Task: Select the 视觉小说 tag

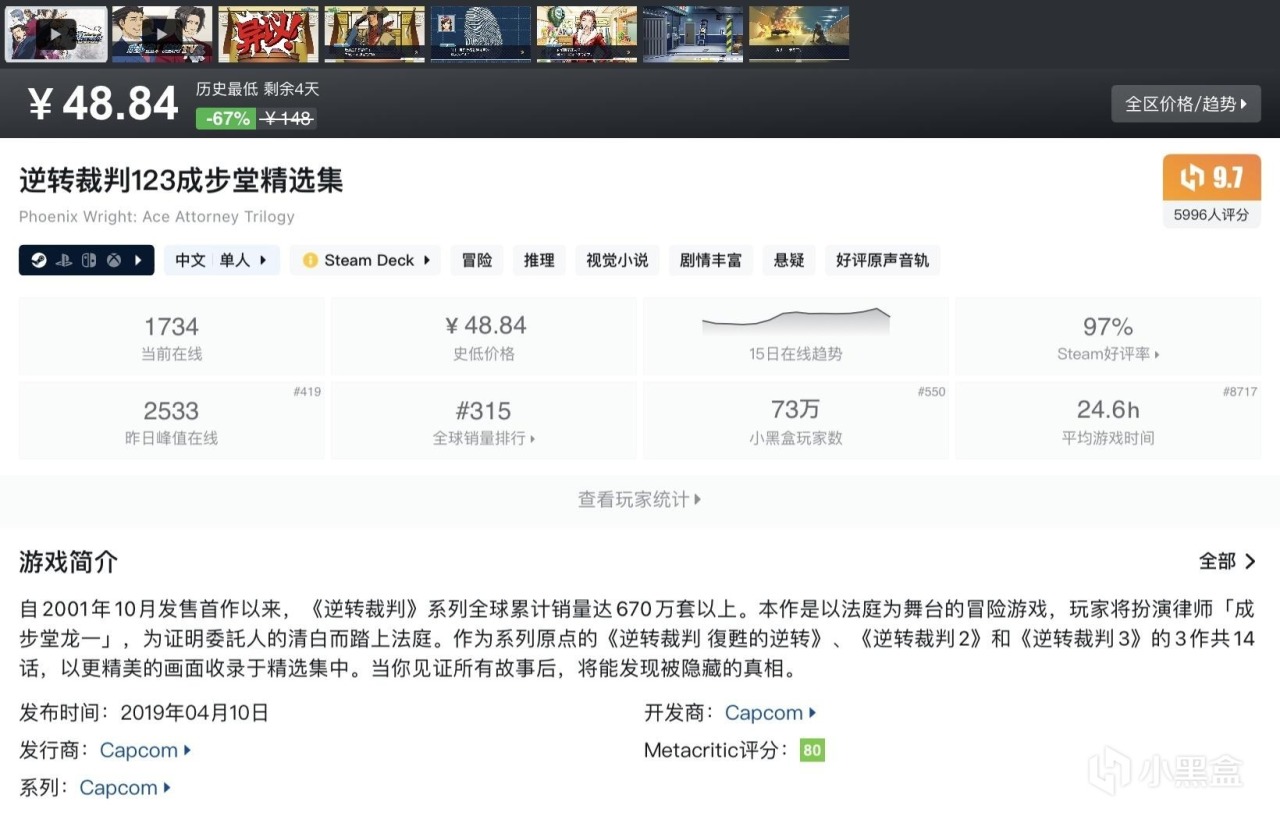Action: [x=617, y=261]
